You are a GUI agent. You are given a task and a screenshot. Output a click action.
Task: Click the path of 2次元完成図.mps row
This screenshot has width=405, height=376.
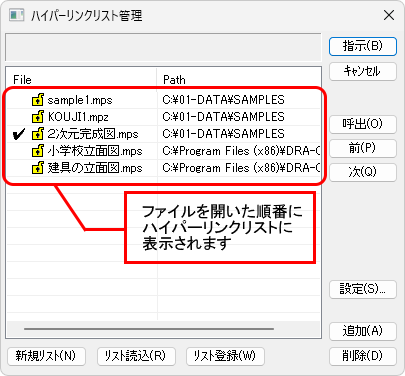[x=224, y=134]
